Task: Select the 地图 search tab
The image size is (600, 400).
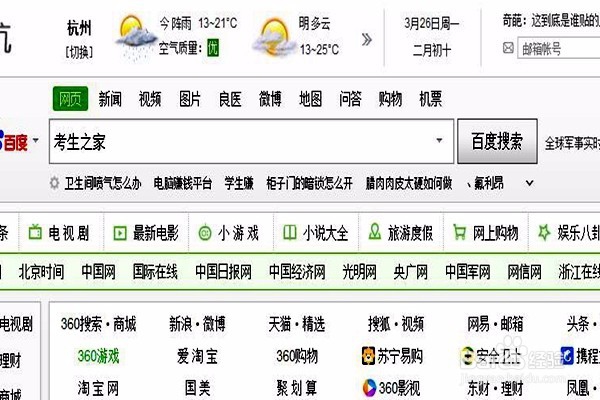Action: point(310,99)
